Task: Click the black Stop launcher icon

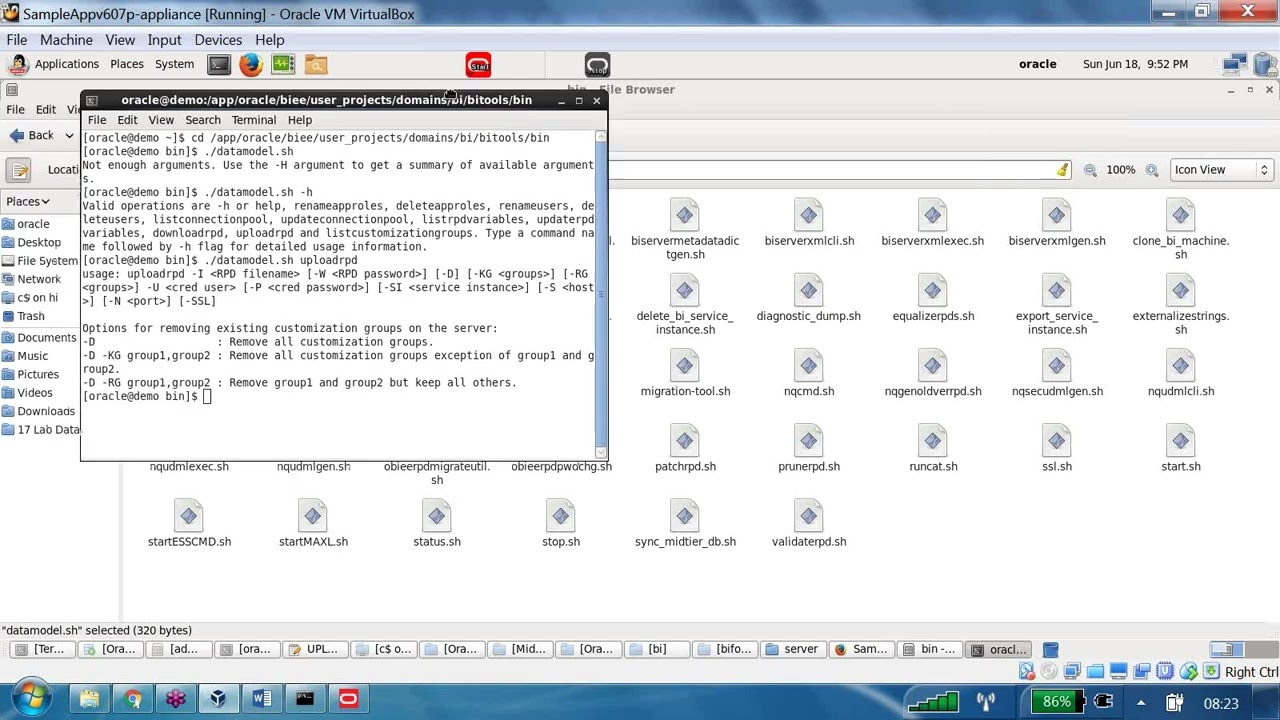Action: click(x=597, y=66)
